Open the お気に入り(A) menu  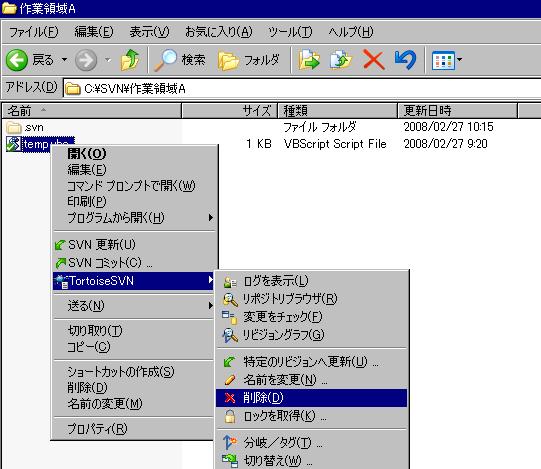point(219,32)
